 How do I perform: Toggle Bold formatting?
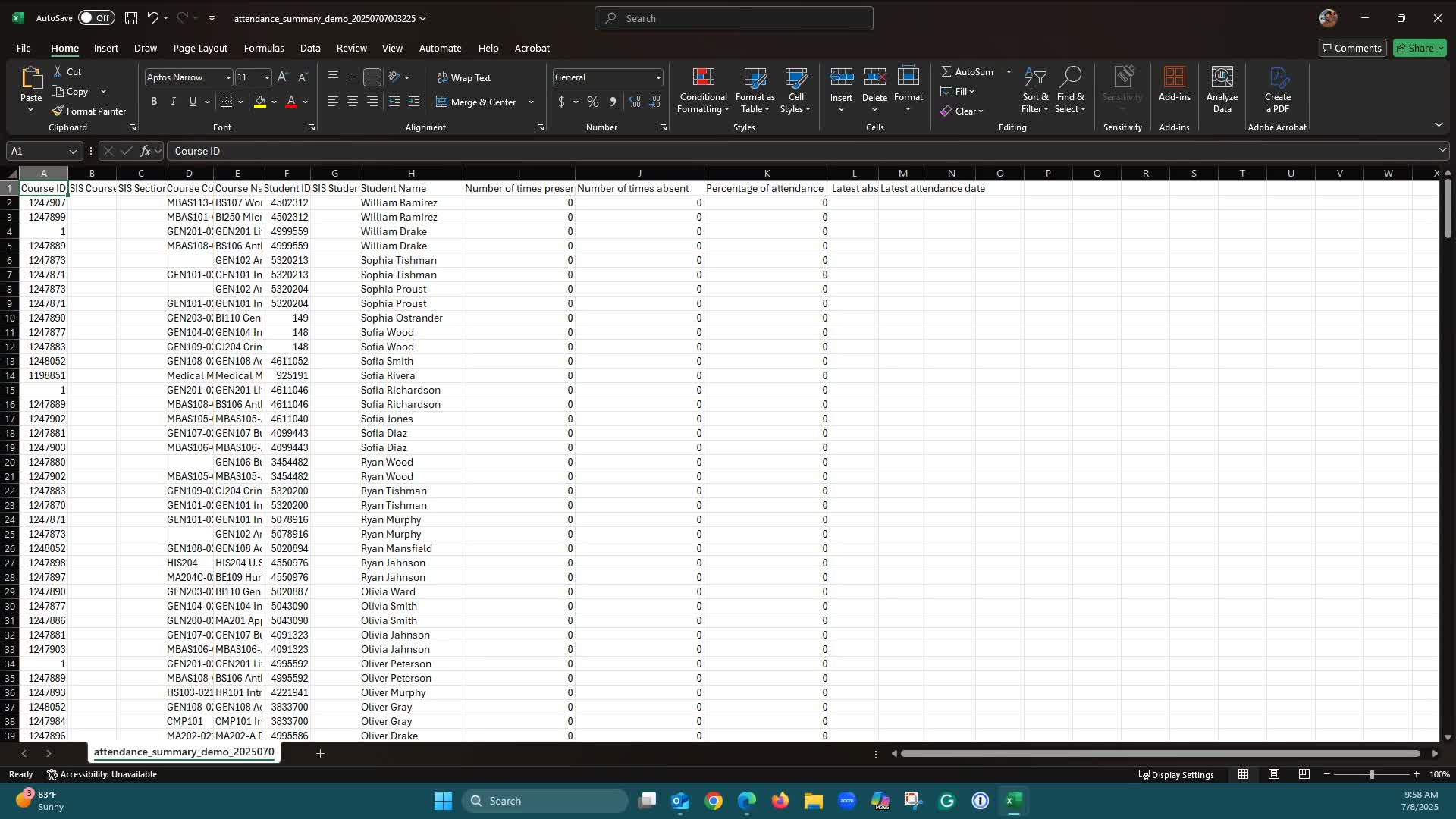tap(154, 102)
